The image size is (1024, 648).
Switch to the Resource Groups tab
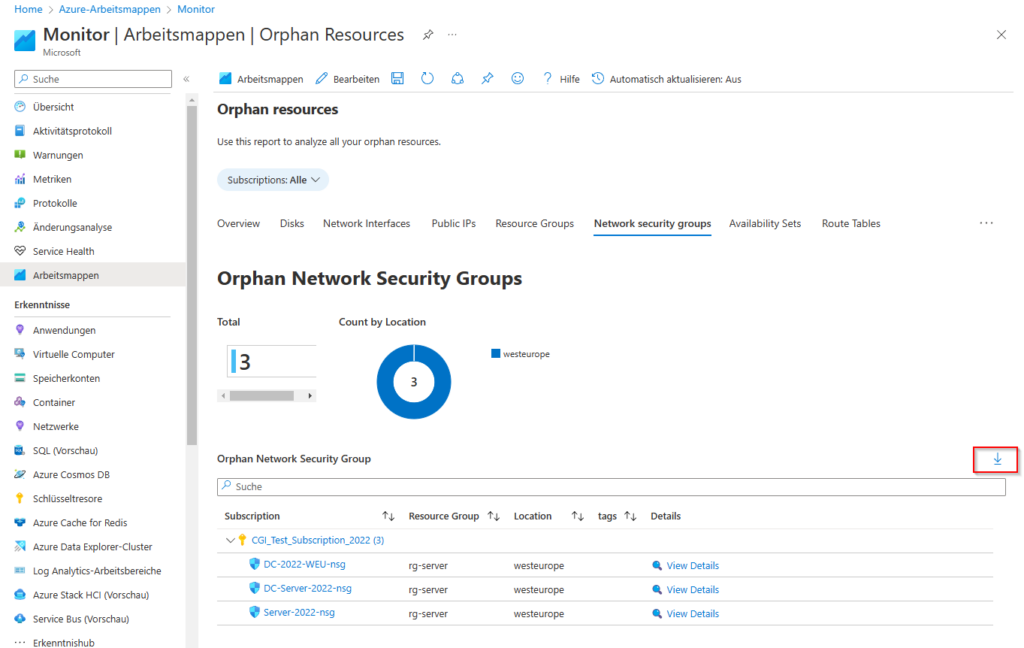[x=534, y=223]
